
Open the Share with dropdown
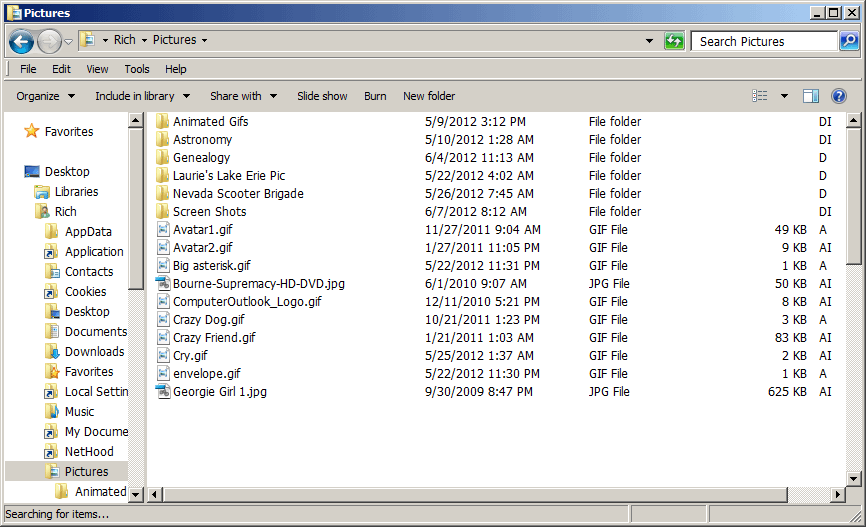click(x=242, y=96)
